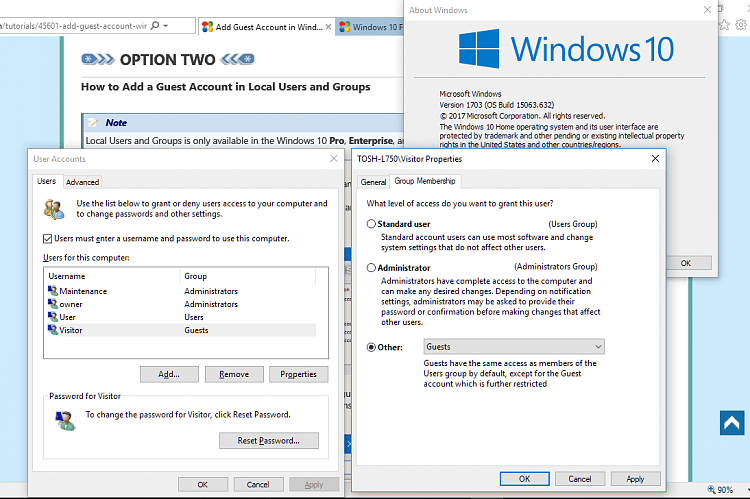The height and width of the screenshot is (499, 750).
Task: Close the Visitor Properties dialog
Action: click(x=655, y=158)
